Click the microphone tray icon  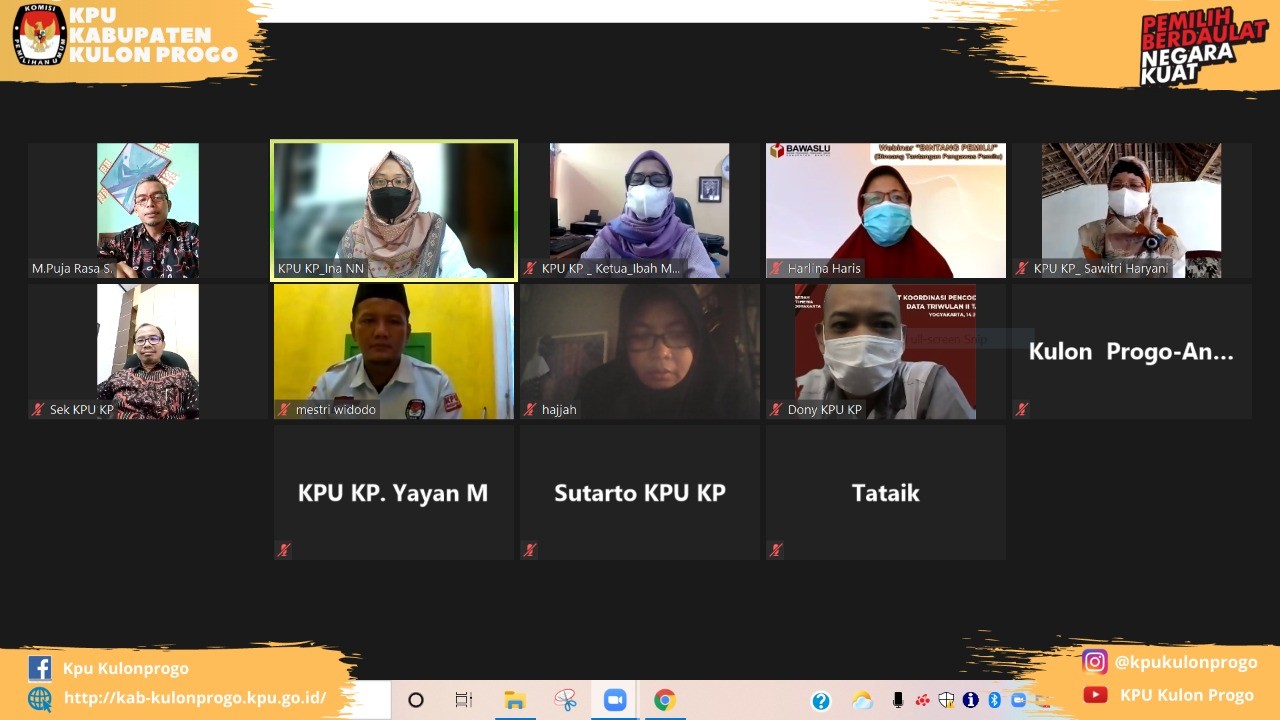(x=898, y=700)
